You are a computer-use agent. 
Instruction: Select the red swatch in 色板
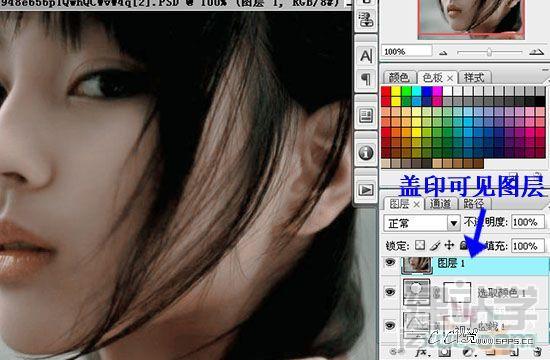tap(386, 91)
